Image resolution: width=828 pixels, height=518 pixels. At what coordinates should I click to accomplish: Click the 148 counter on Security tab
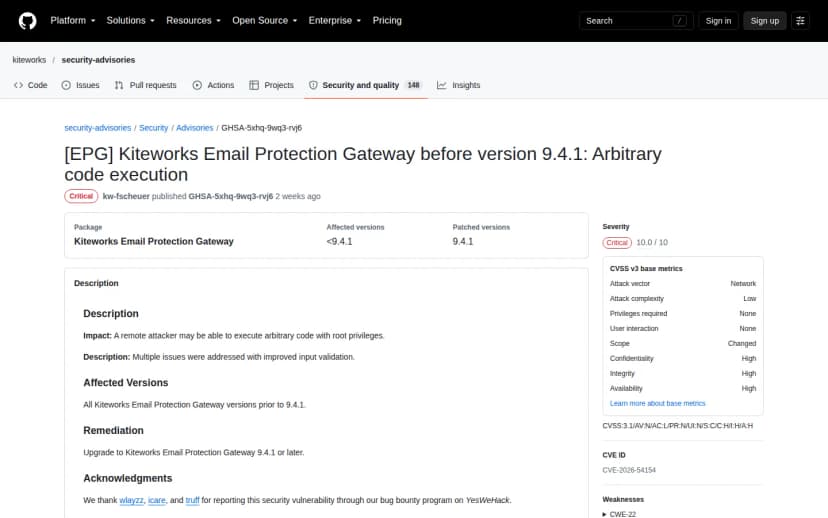413,85
